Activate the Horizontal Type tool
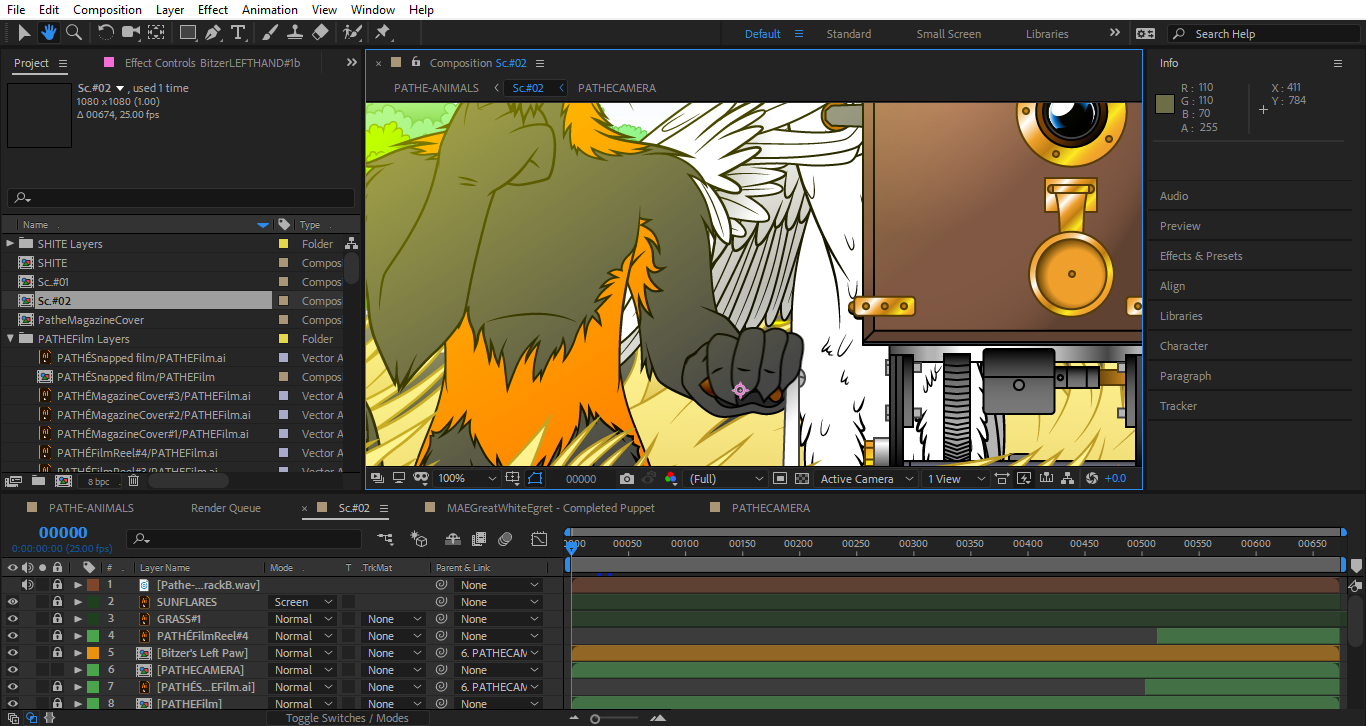 (238, 33)
